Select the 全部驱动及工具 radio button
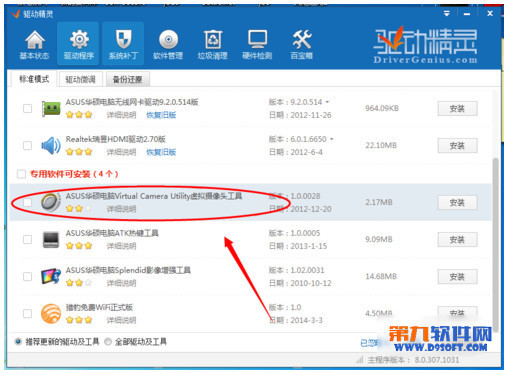The height and width of the screenshot is (373, 508). [108, 342]
